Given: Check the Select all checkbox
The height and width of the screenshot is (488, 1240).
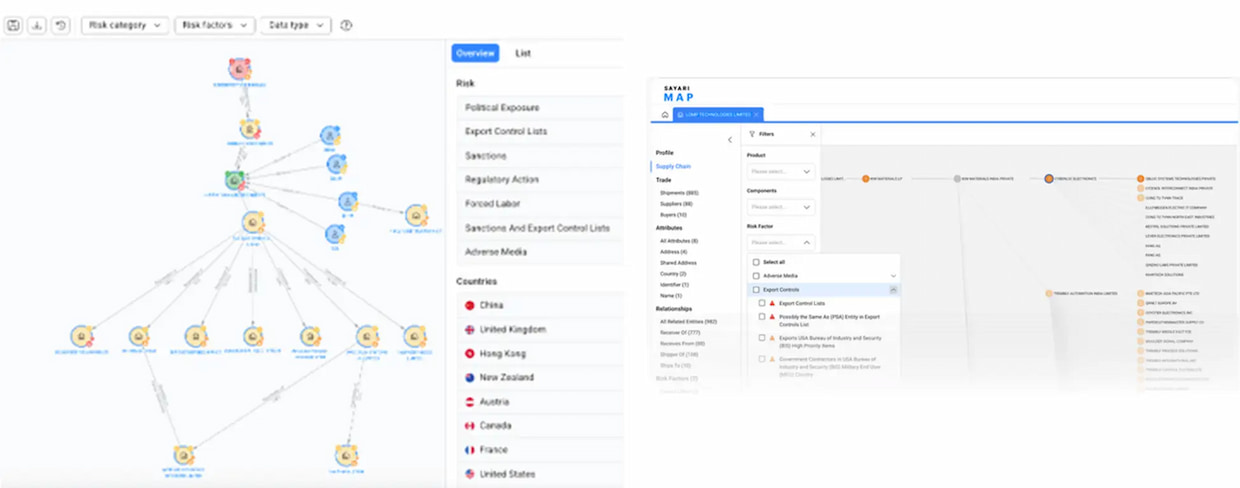Looking at the screenshot, I should (x=756, y=262).
